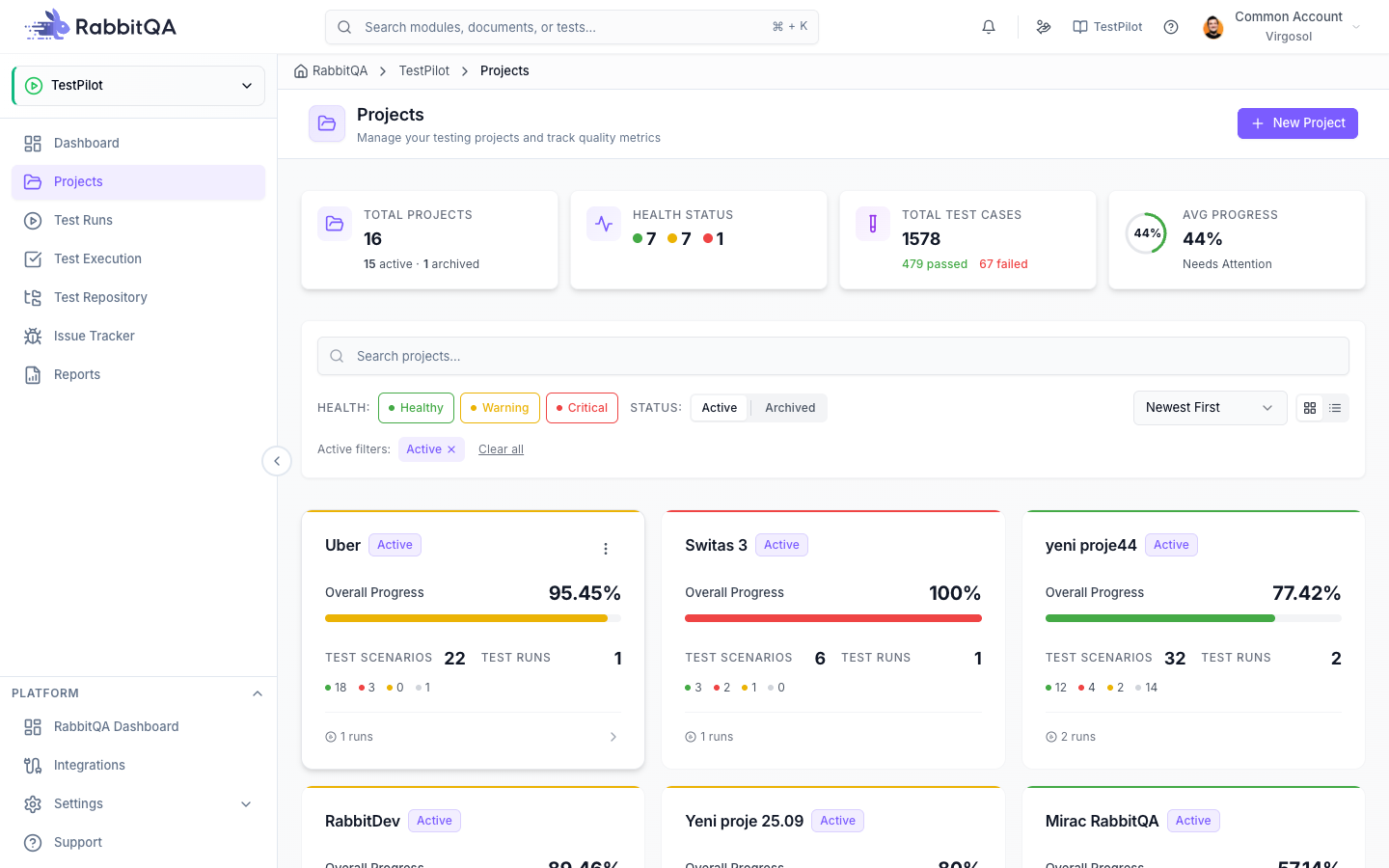Click the Projects header folder icon
1389x868 pixels.
[x=327, y=123]
